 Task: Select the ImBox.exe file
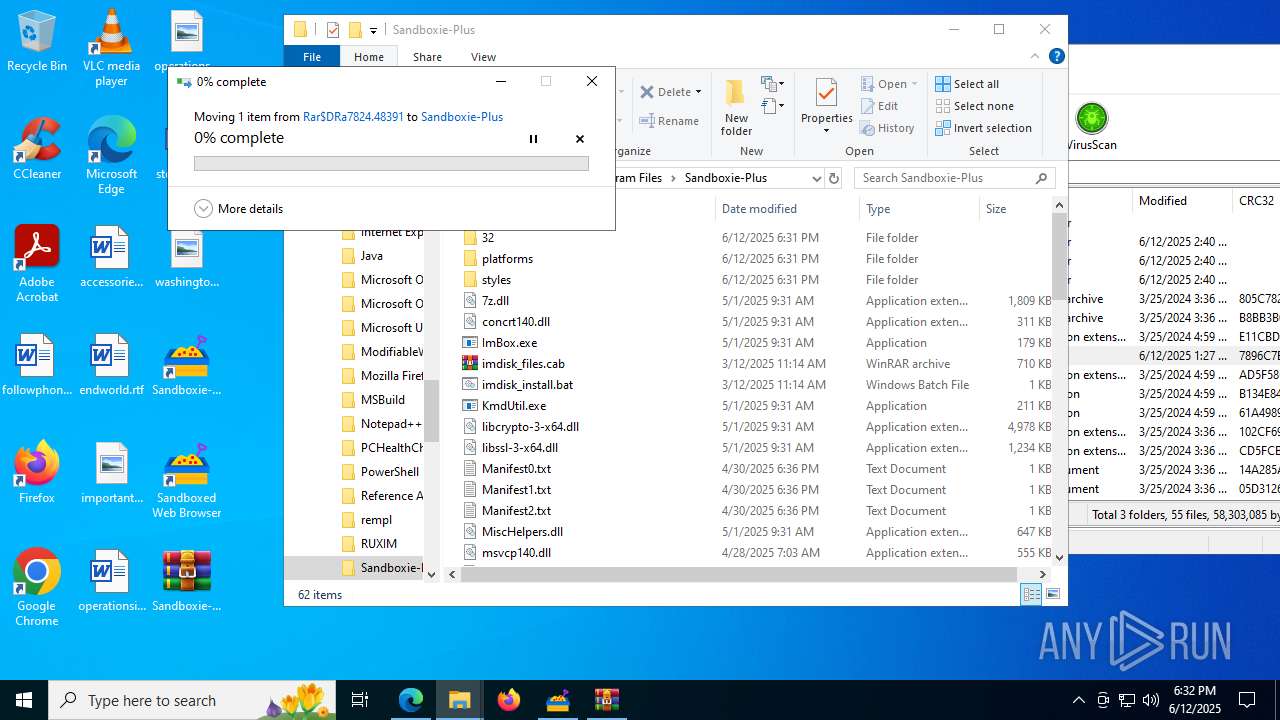tap(509, 343)
